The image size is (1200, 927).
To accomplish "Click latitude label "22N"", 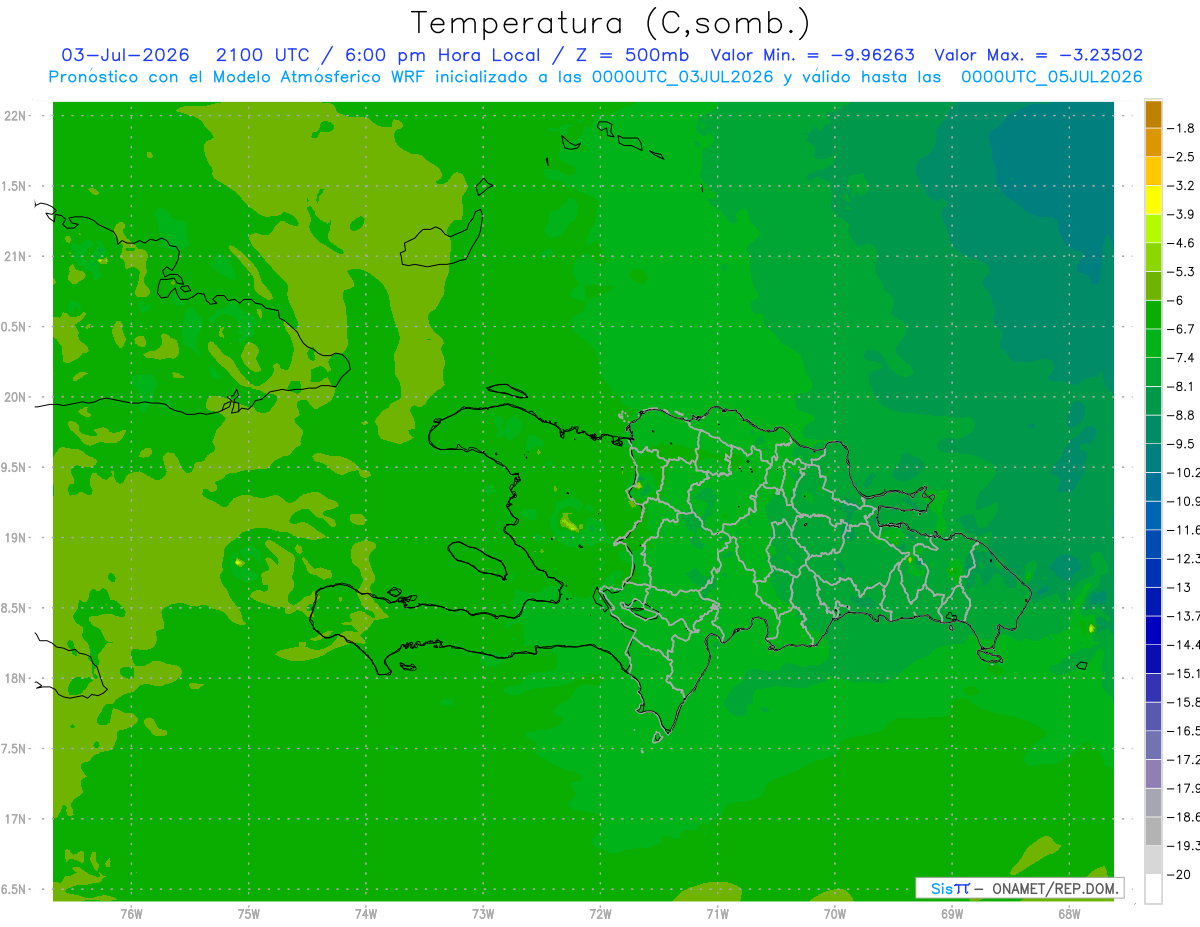I will point(15,116).
